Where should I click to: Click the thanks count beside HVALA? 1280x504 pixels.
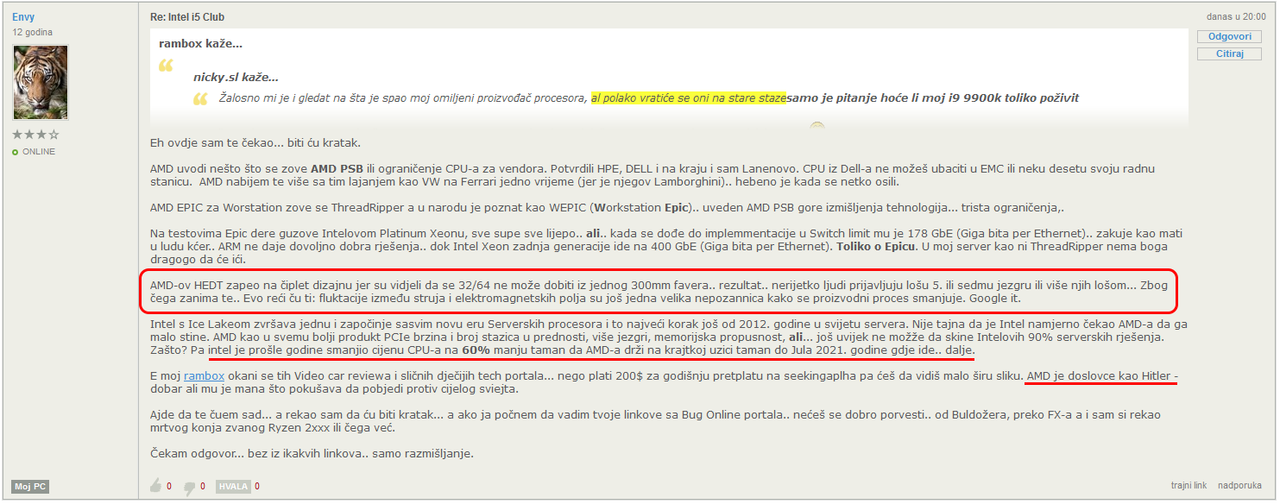tap(257, 487)
